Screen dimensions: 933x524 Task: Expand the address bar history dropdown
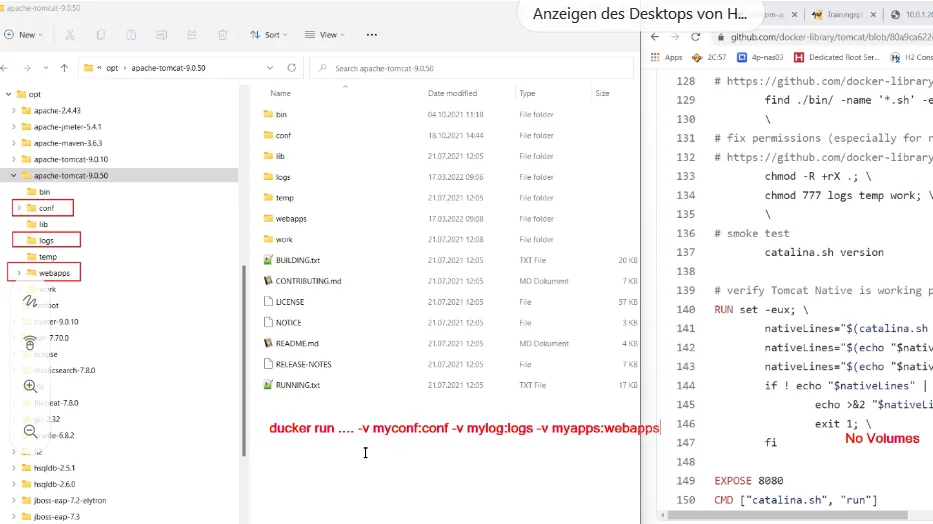[270, 68]
